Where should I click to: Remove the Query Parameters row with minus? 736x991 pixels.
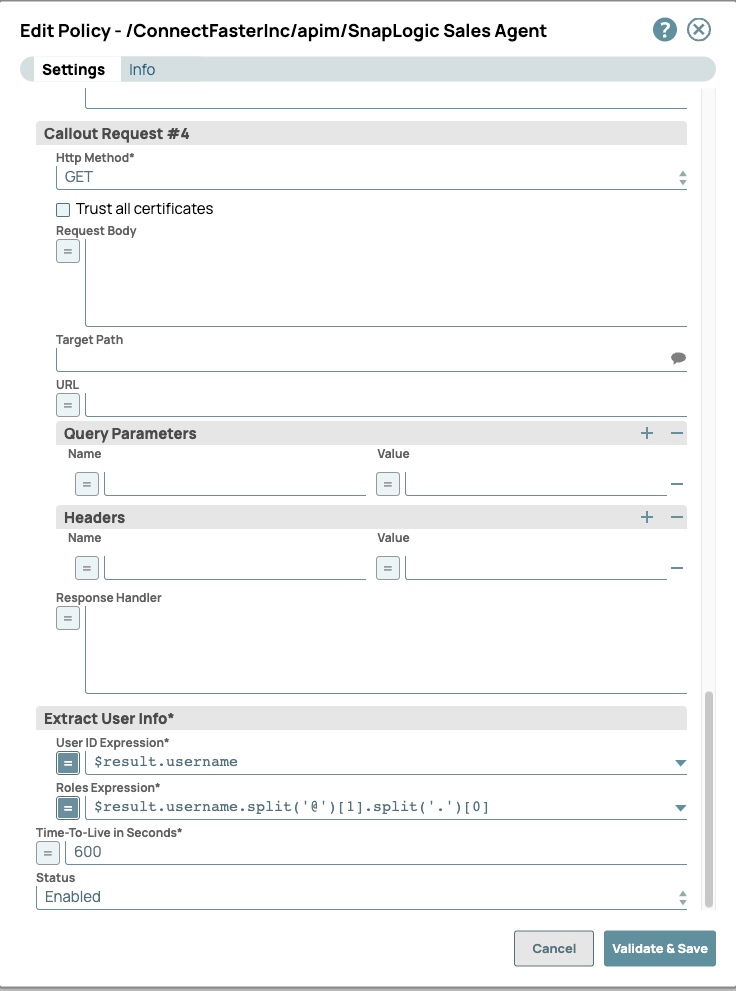(677, 484)
